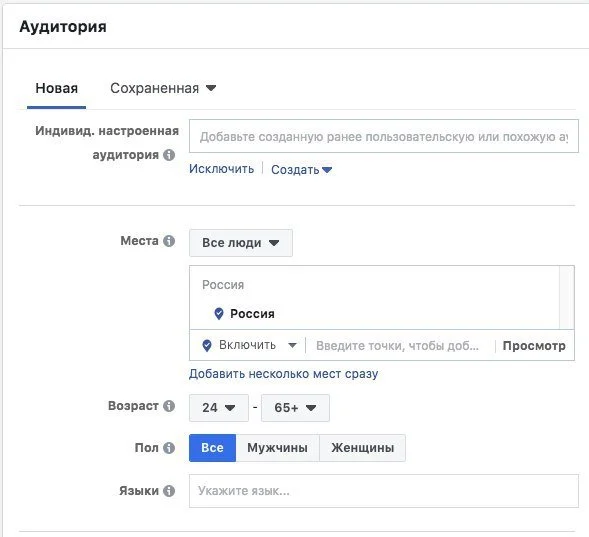Click the Просмотр button

point(534,346)
